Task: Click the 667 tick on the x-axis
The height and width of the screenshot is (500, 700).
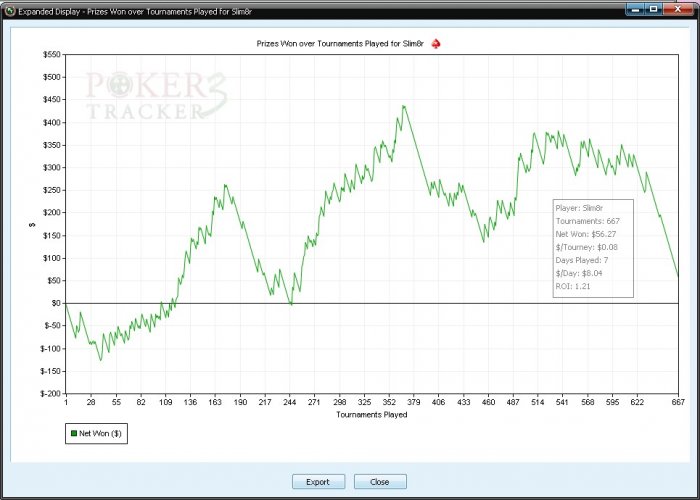Action: click(678, 402)
